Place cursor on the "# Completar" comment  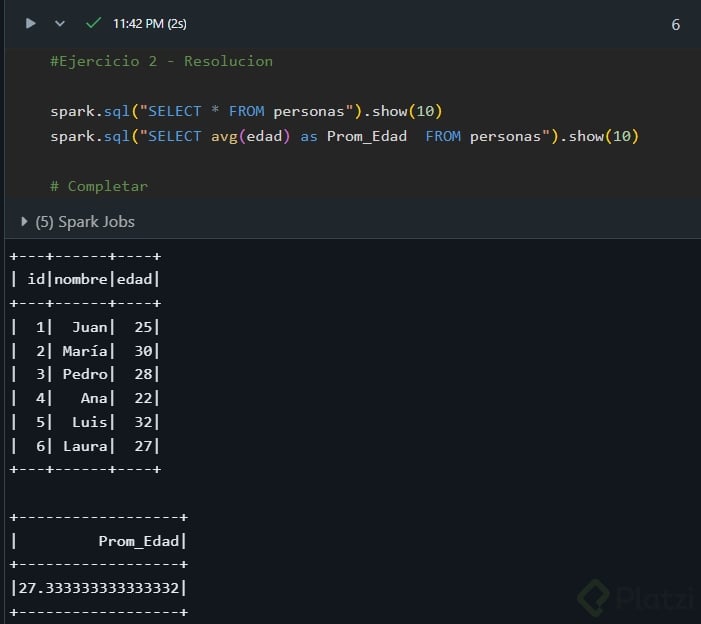99,186
